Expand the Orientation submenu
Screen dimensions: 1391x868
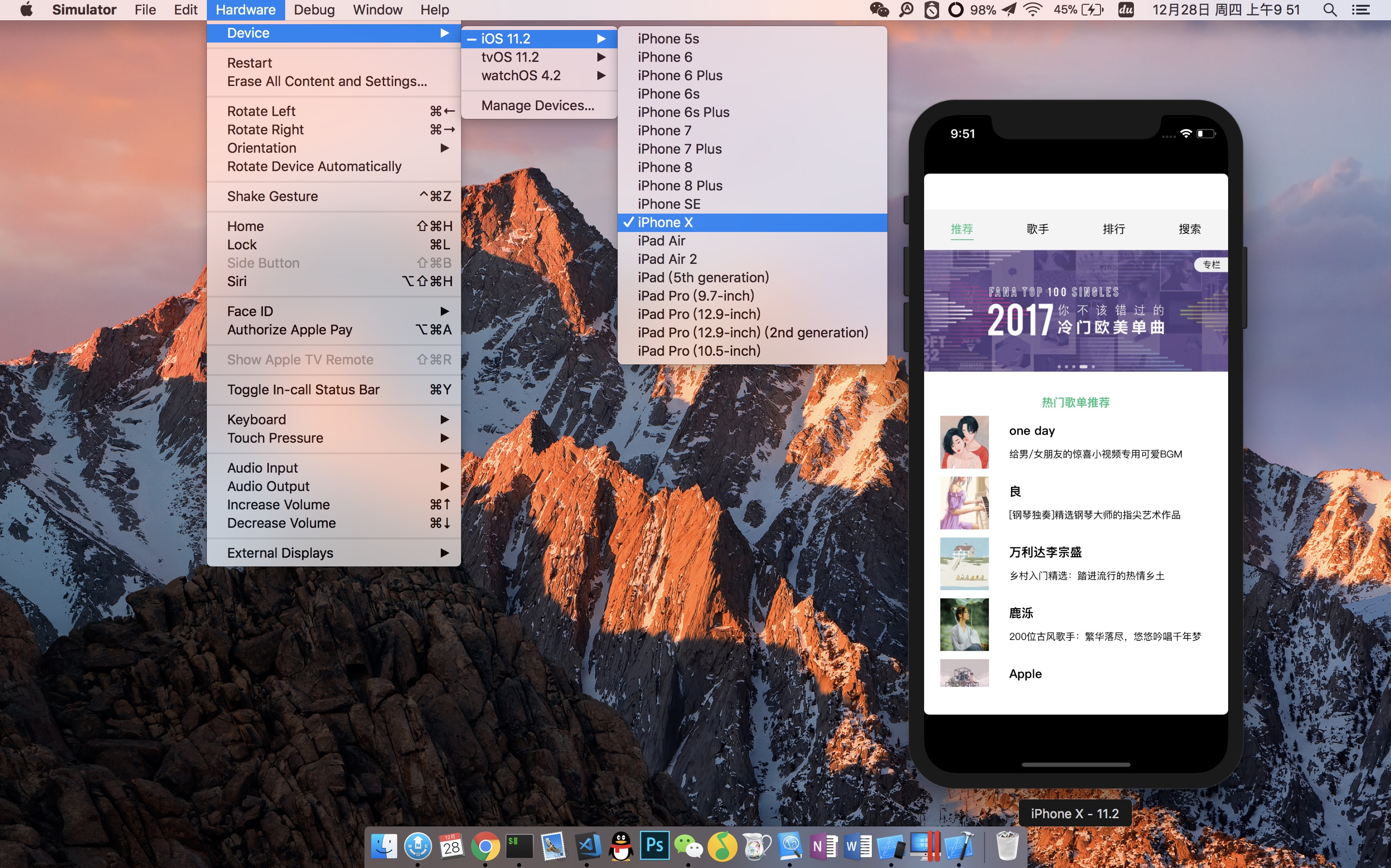click(333, 148)
